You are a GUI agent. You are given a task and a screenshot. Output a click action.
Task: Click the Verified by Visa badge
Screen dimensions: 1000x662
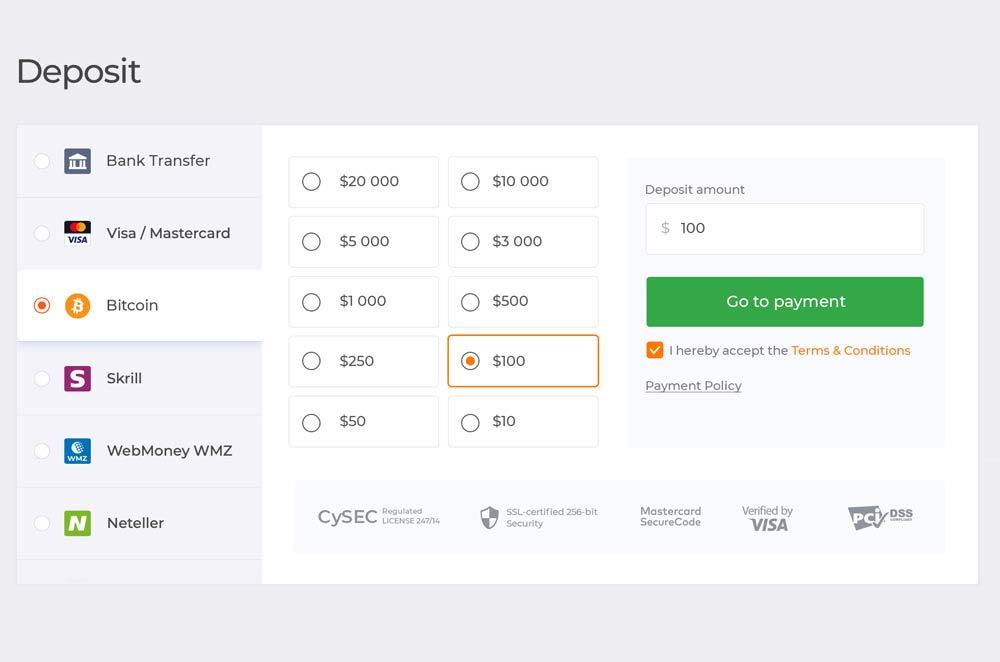[766, 516]
